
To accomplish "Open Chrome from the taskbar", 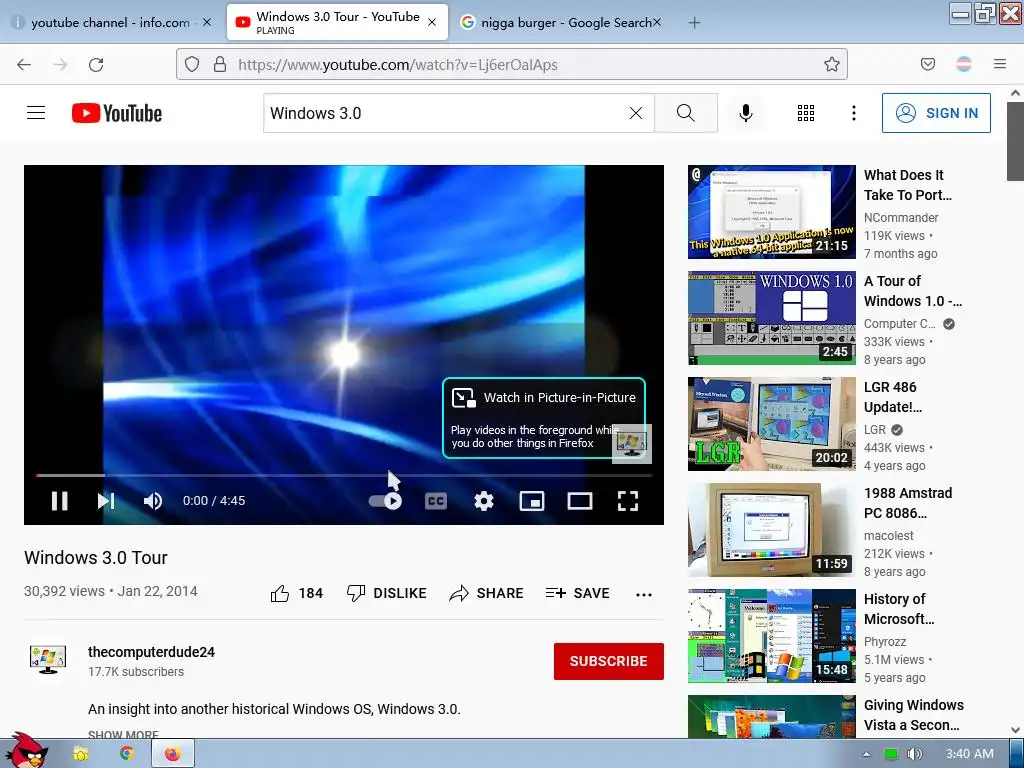I will click(x=127, y=754).
